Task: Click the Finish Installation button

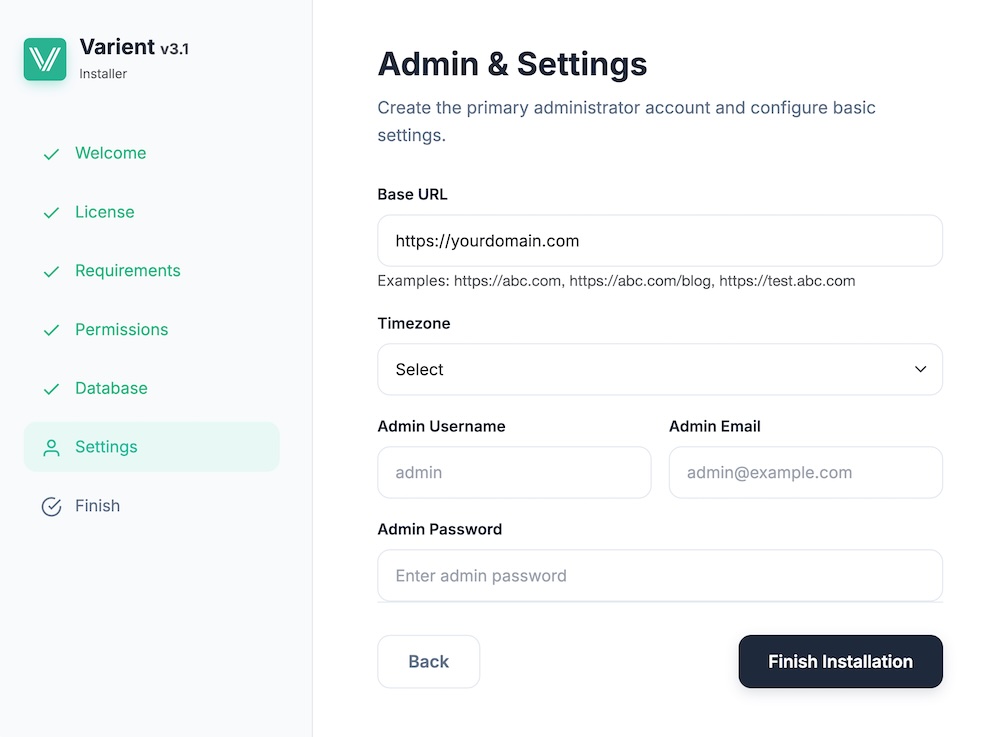Action: [x=841, y=661]
